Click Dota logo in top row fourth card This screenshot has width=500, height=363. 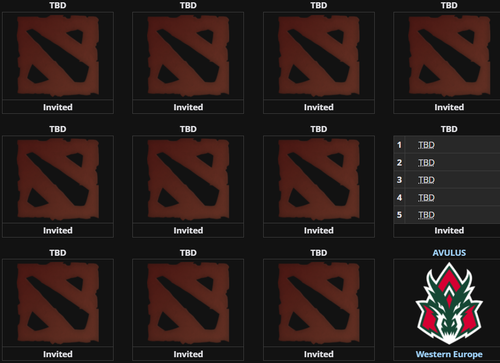[x=449, y=55]
